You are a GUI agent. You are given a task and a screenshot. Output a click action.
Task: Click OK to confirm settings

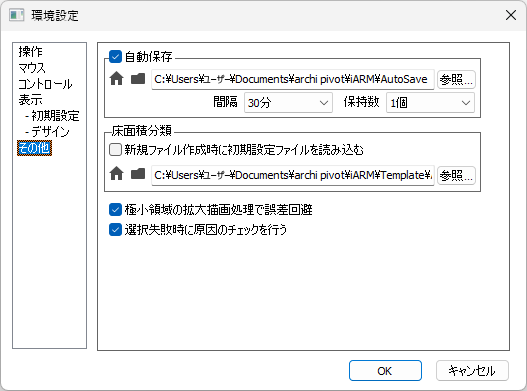tap(385, 371)
